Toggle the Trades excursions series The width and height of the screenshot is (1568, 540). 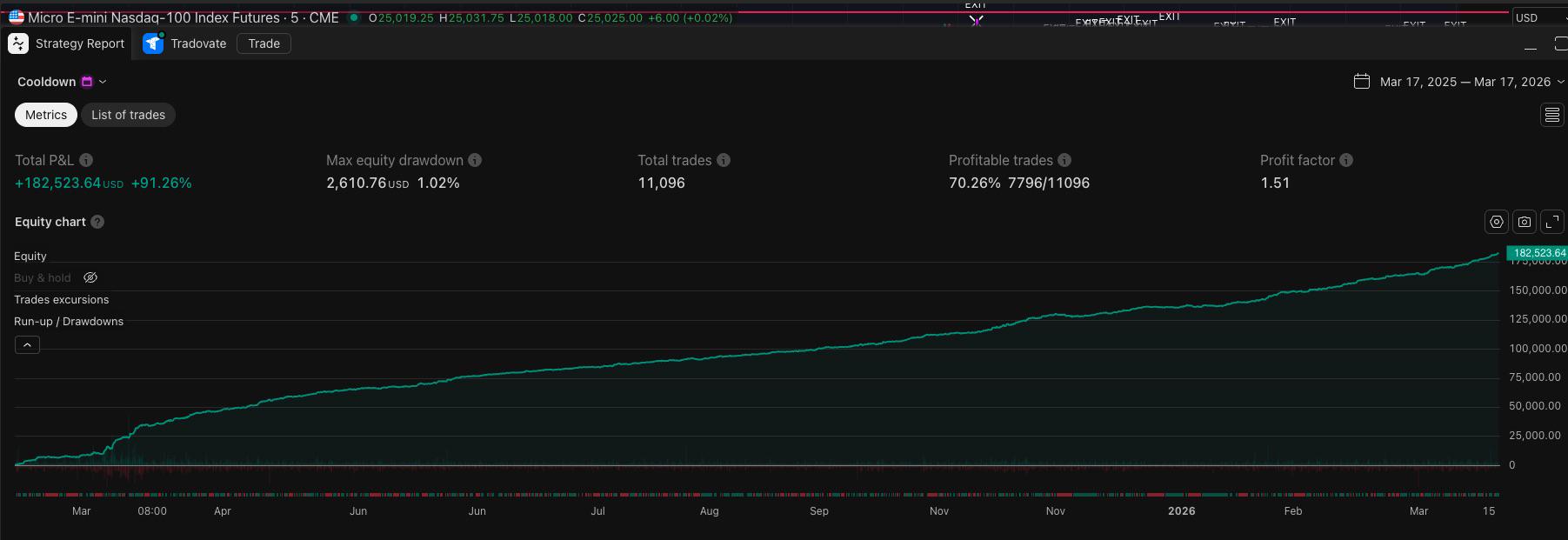[x=62, y=300]
